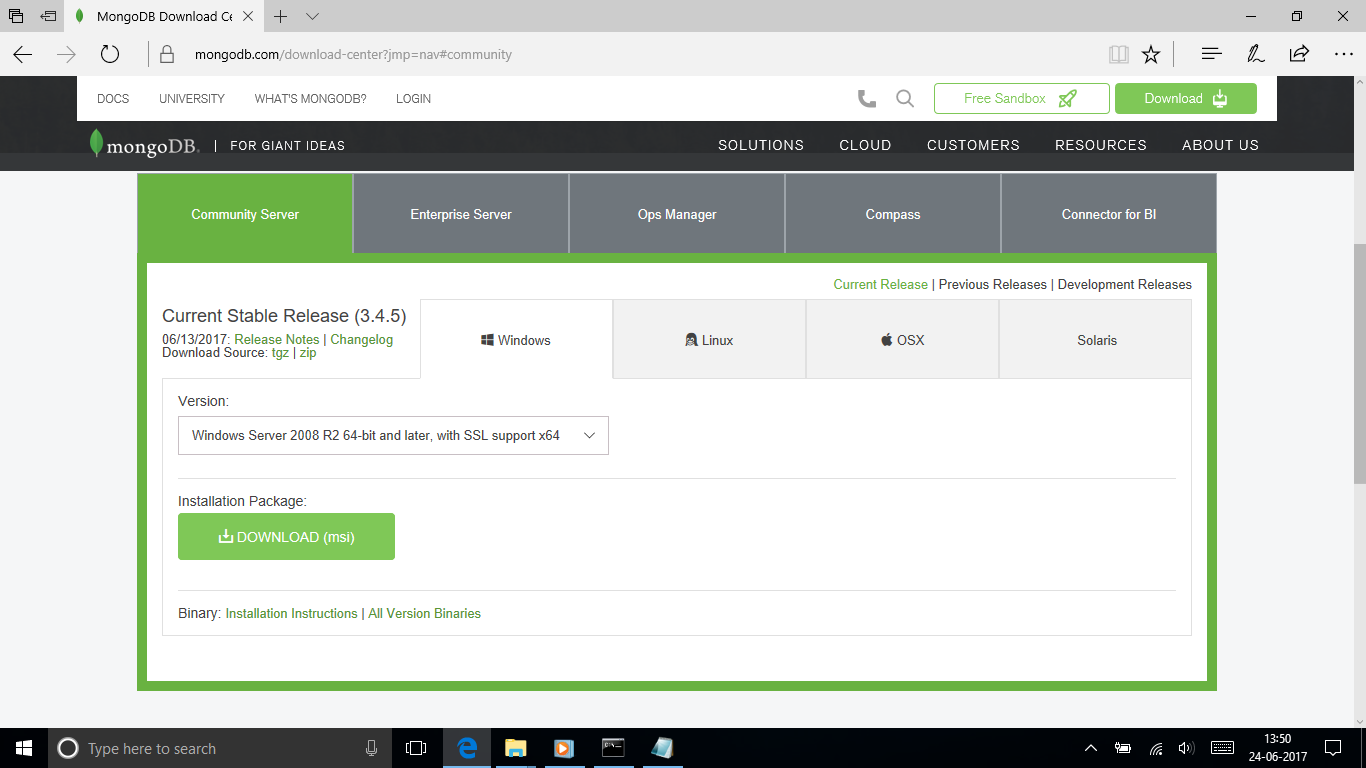Image resolution: width=1366 pixels, height=768 pixels.
Task: Click the refresh page icon
Action: 109,54
